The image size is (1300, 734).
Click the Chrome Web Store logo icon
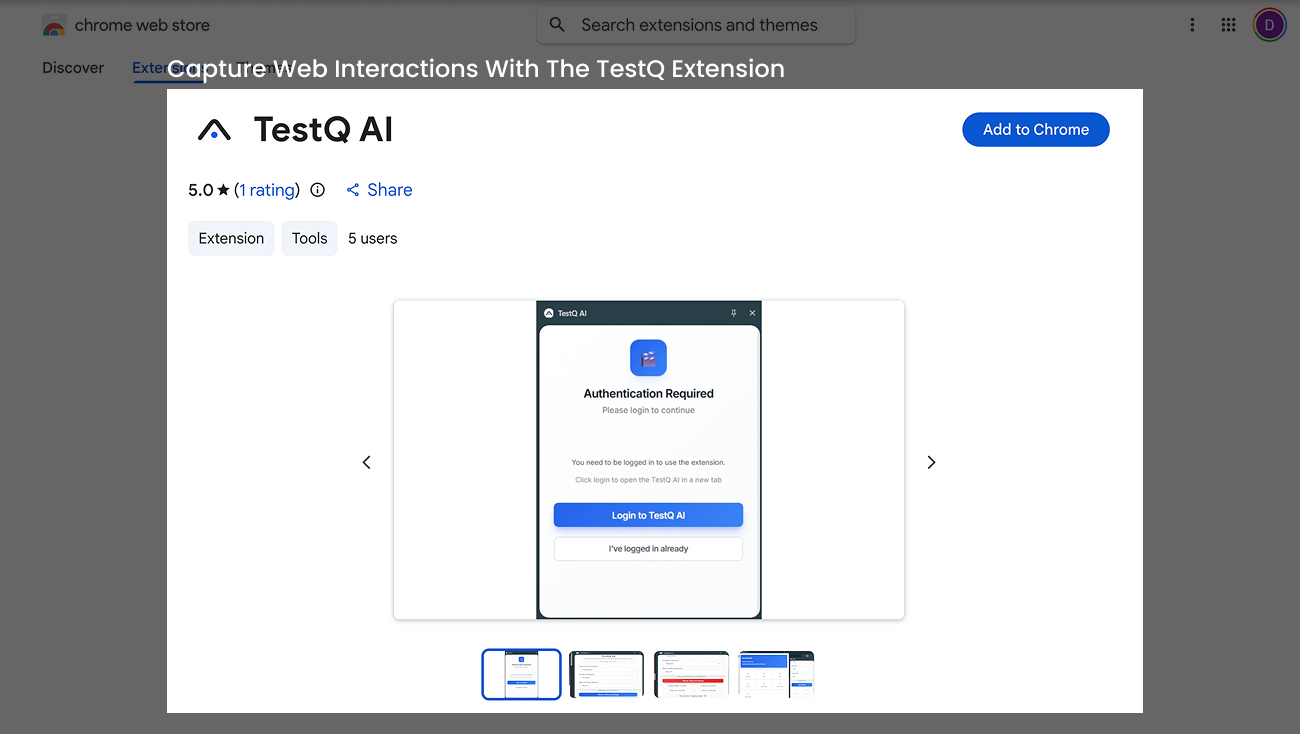[x=54, y=26]
